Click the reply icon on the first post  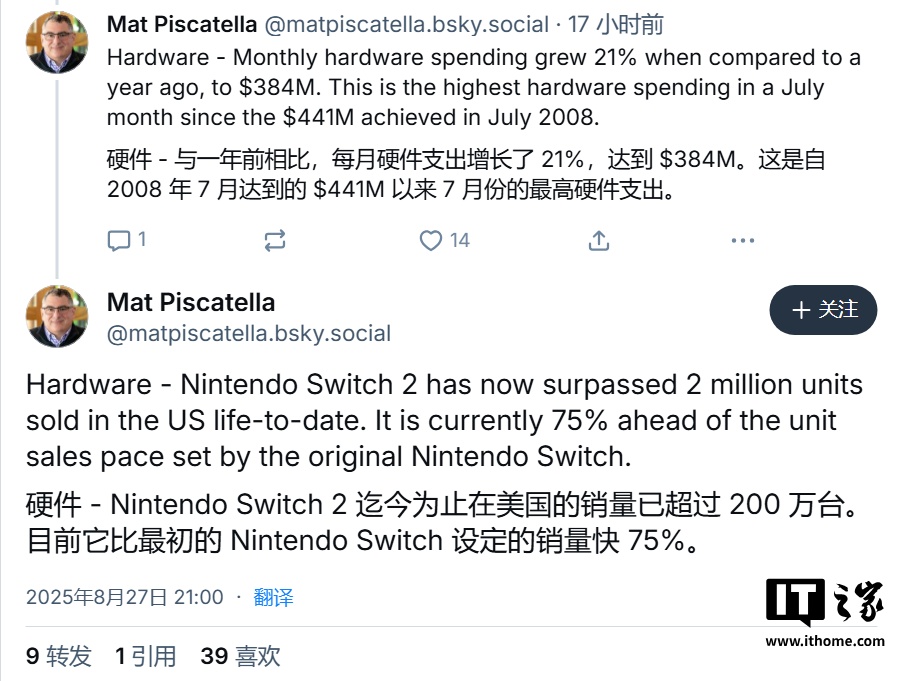coord(119,240)
